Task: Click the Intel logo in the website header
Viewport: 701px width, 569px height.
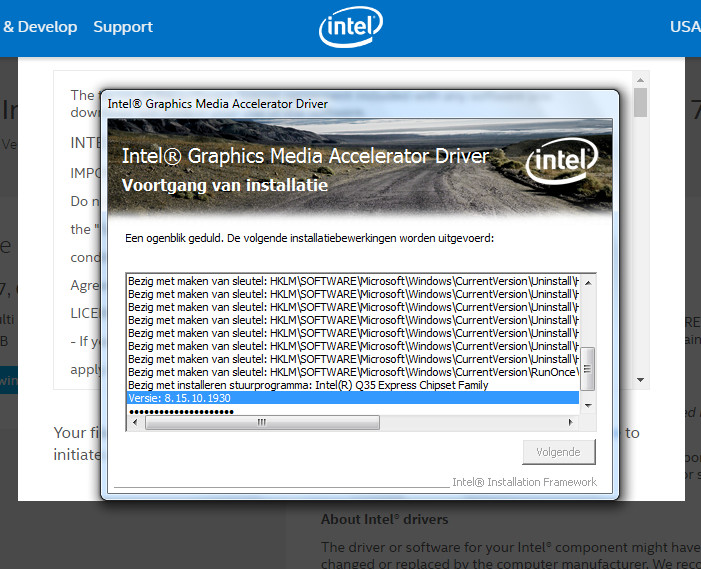Action: (351, 27)
